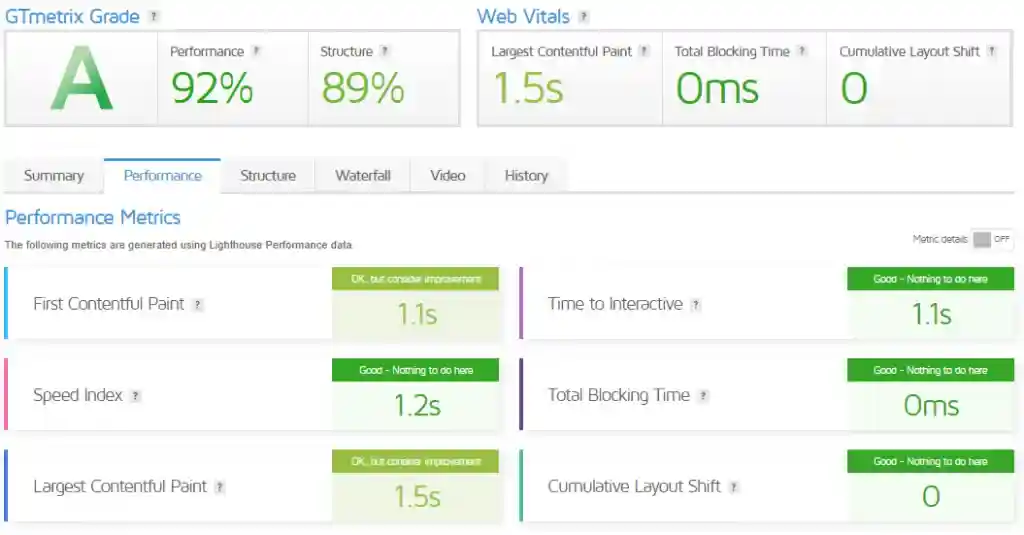Click help icon next to GTmetrix Grade

coord(154,17)
